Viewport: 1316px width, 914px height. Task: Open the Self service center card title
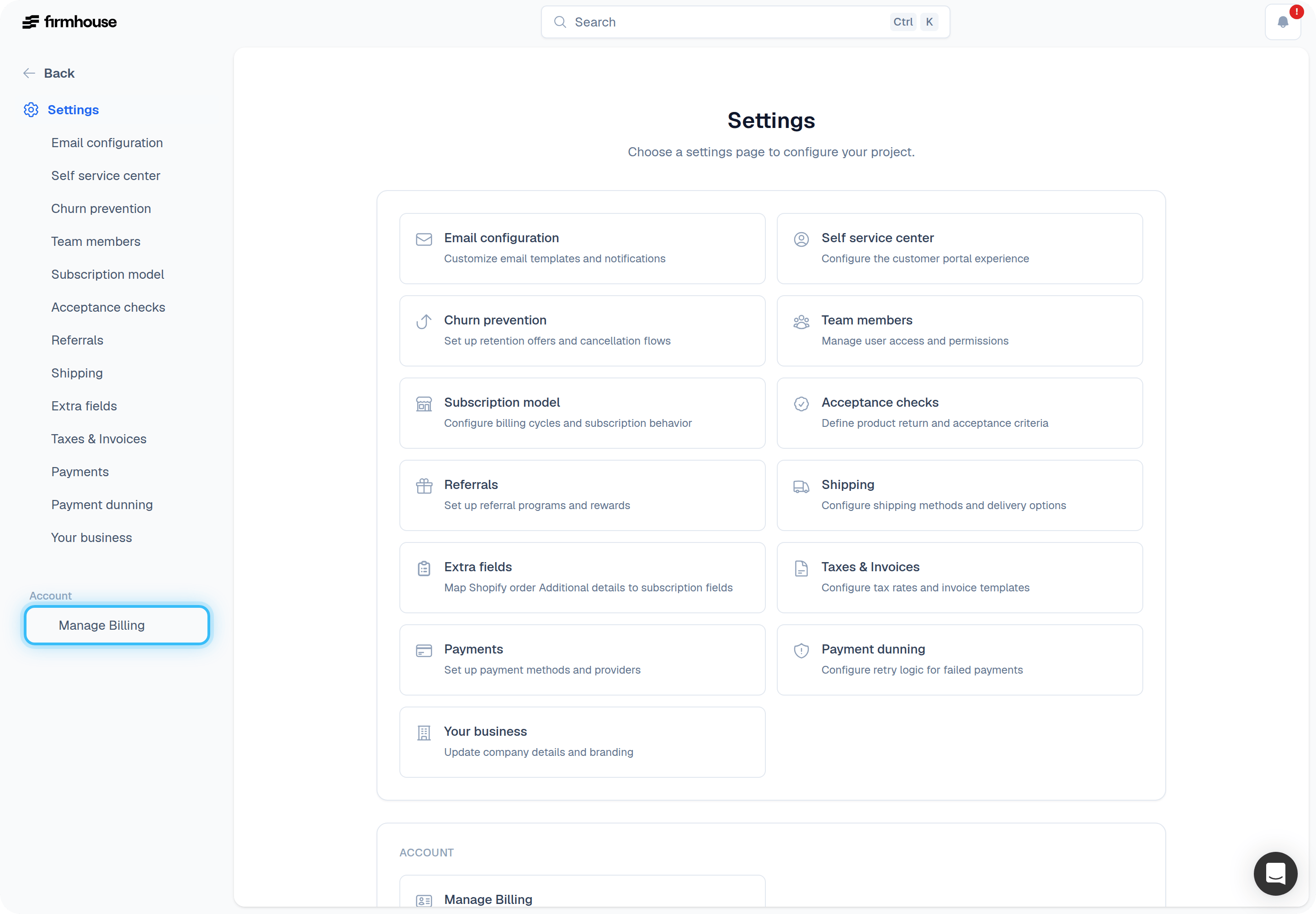(x=877, y=238)
